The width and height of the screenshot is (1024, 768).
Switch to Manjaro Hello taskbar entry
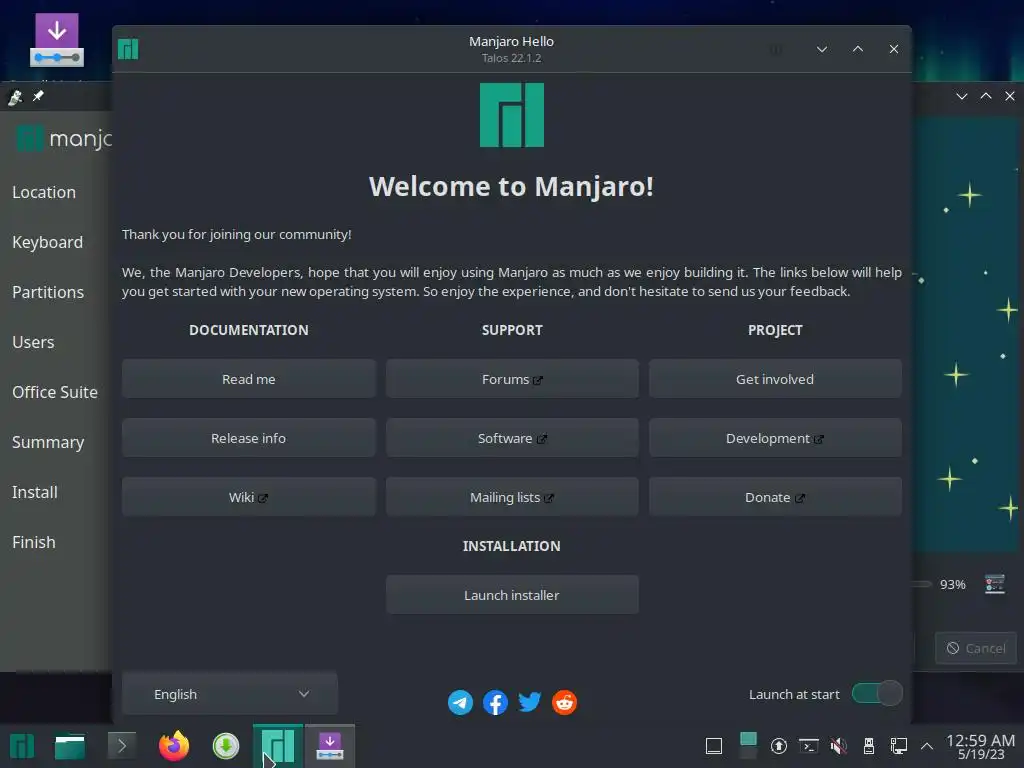[x=278, y=746]
